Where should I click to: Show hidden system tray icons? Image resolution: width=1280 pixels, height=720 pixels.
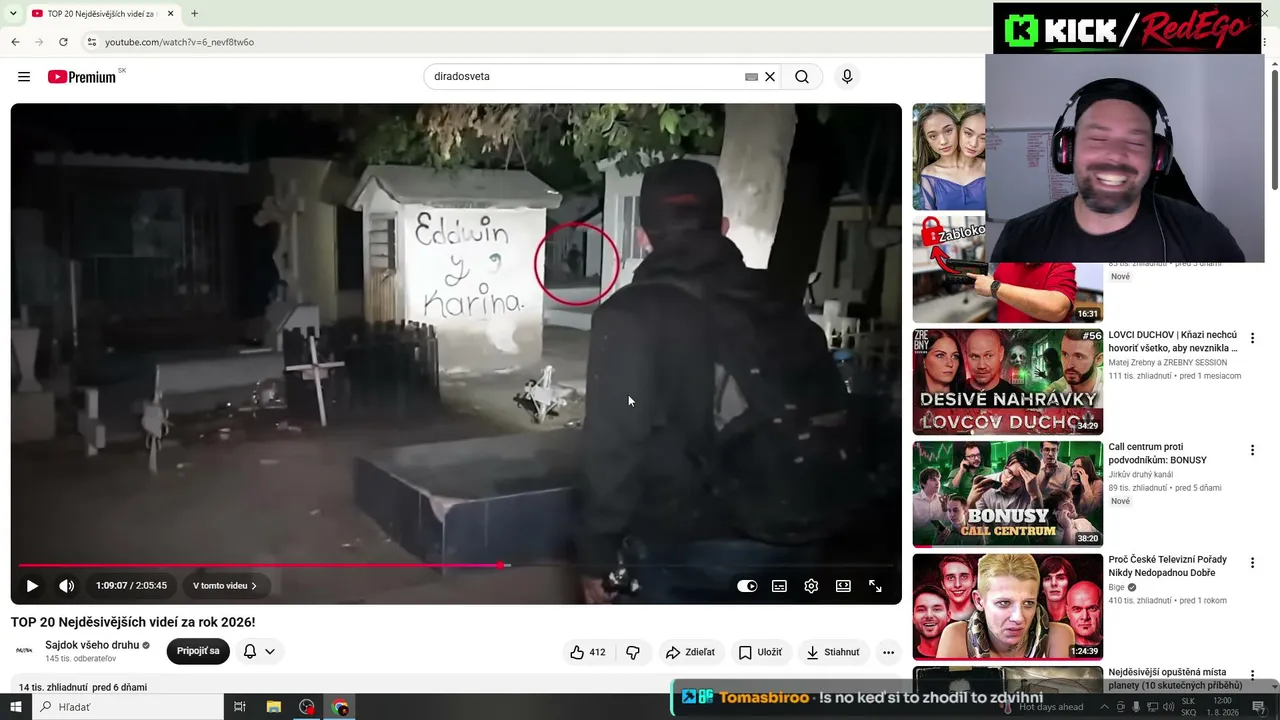[x=1104, y=707]
